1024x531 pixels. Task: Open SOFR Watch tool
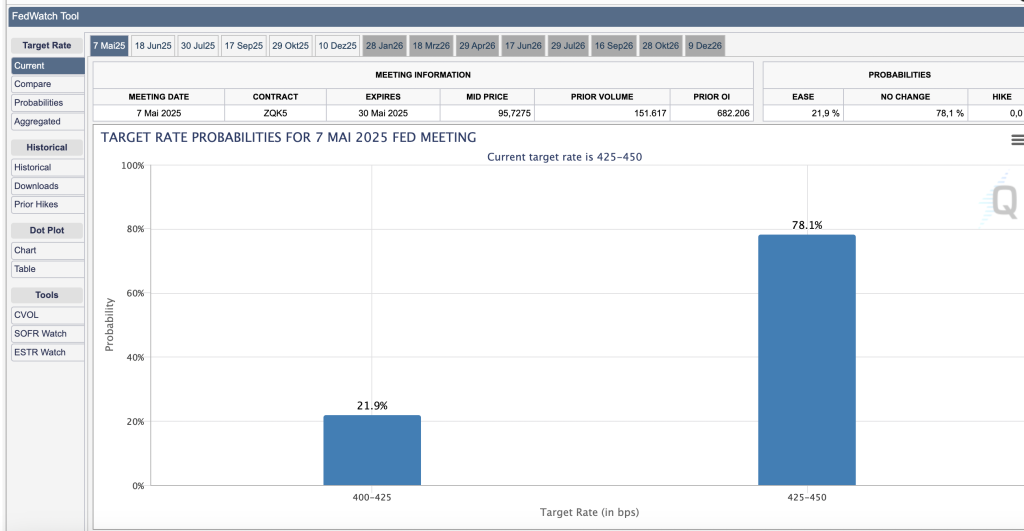pos(47,334)
